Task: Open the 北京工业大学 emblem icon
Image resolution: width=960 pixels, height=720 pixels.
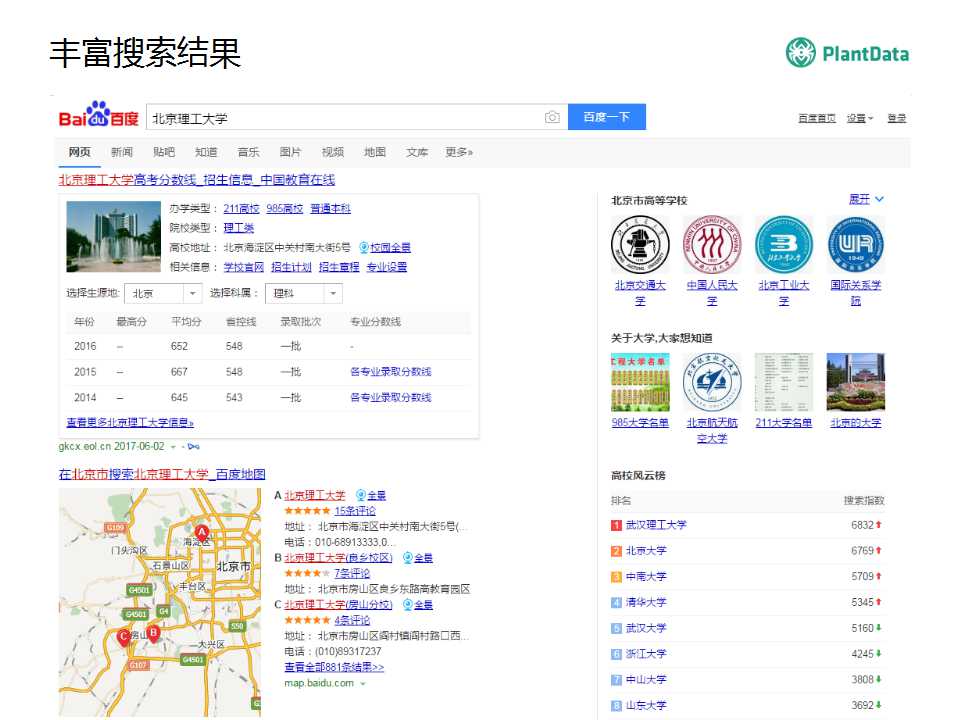Action: (783, 245)
